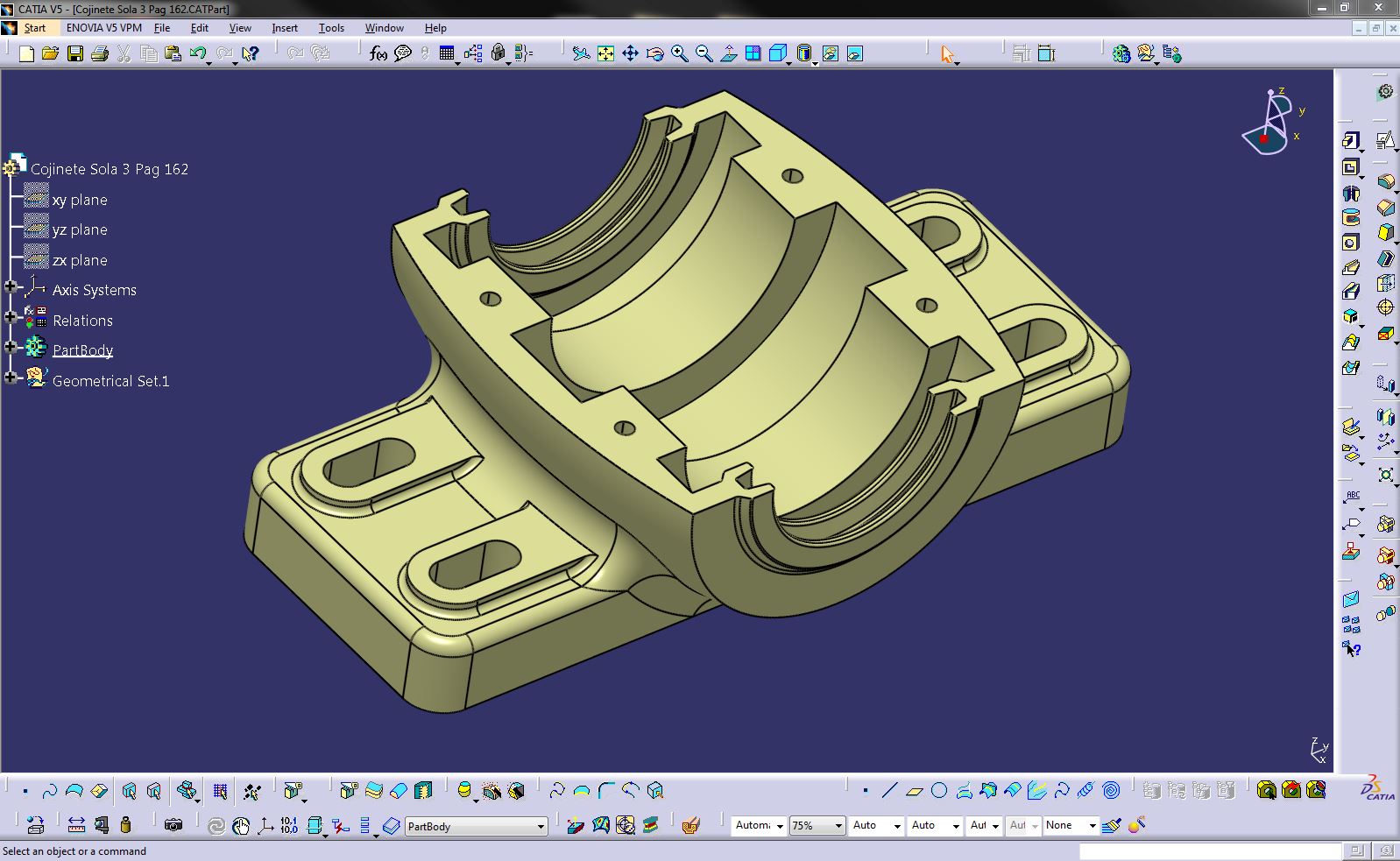Select the yz plane in the tree

click(80, 229)
